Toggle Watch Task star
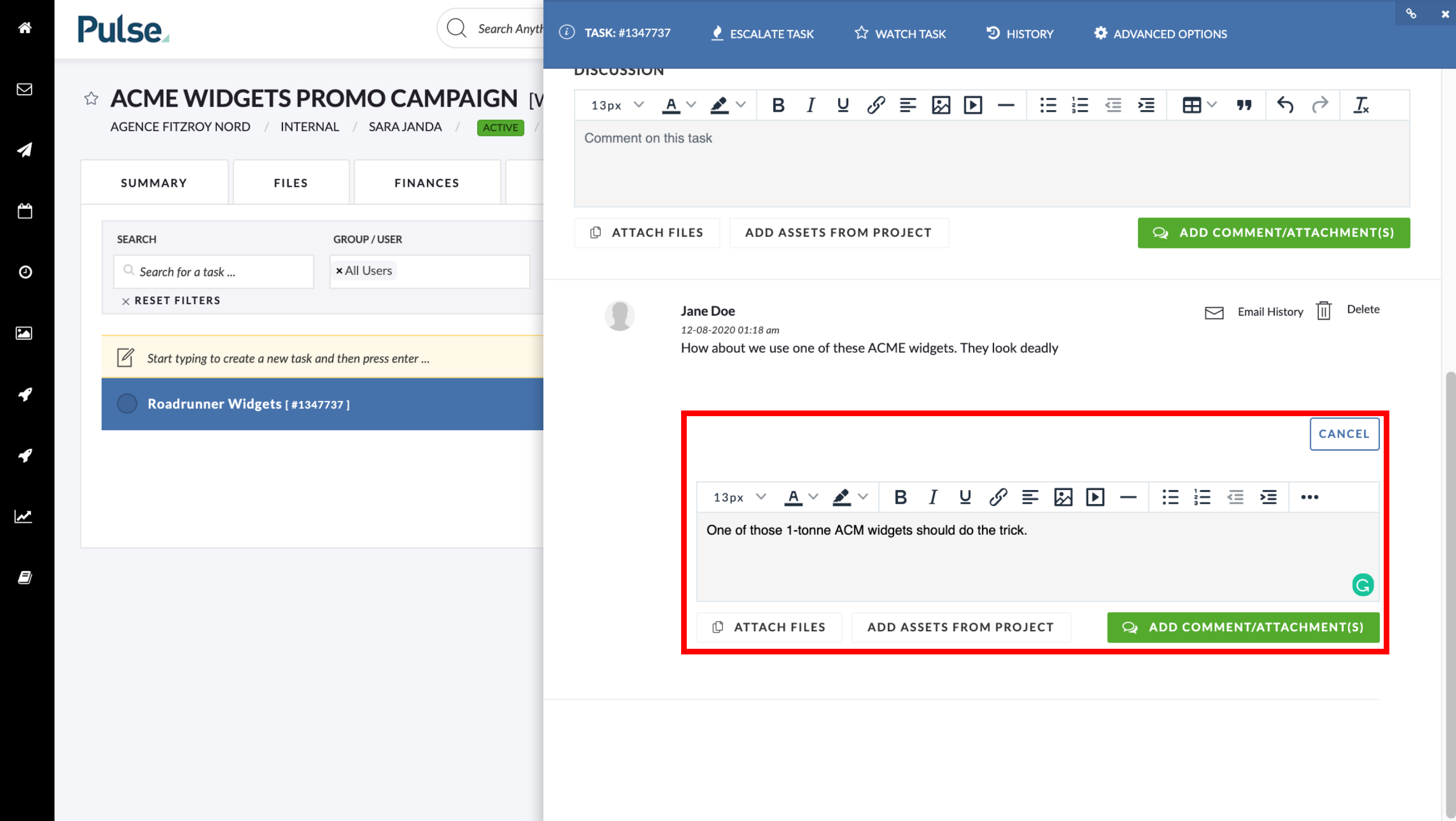 tap(861, 33)
